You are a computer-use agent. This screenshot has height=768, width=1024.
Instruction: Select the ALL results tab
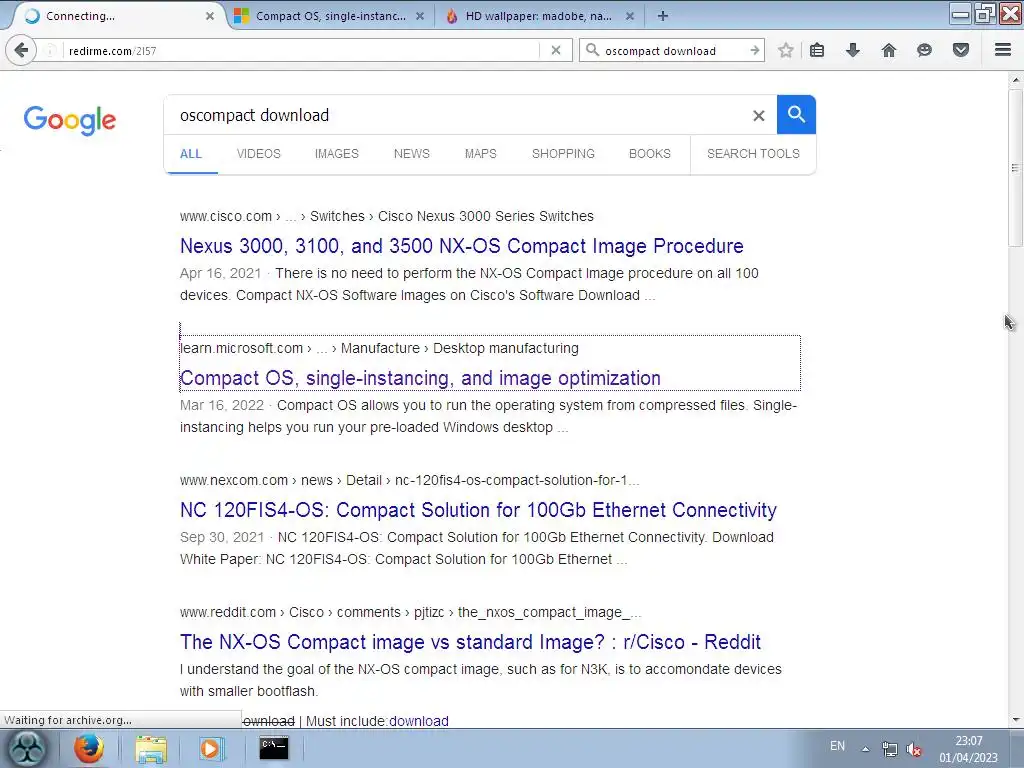191,153
